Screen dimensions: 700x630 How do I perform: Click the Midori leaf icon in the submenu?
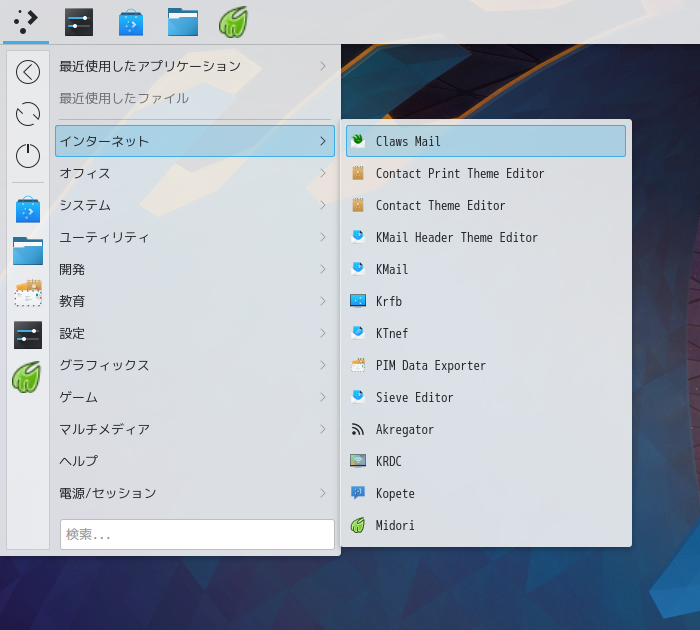click(358, 525)
